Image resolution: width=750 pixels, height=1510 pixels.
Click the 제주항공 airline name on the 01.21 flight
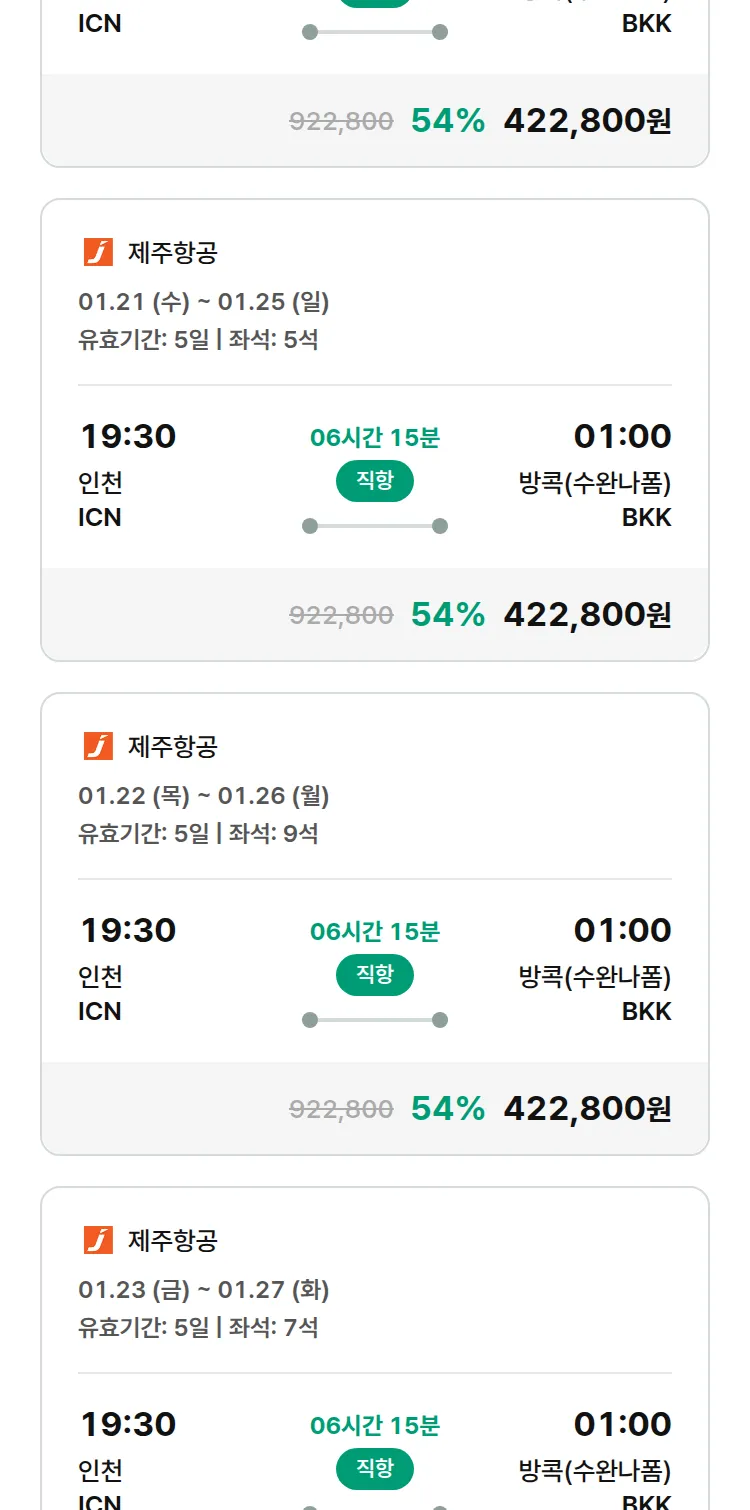173,253
